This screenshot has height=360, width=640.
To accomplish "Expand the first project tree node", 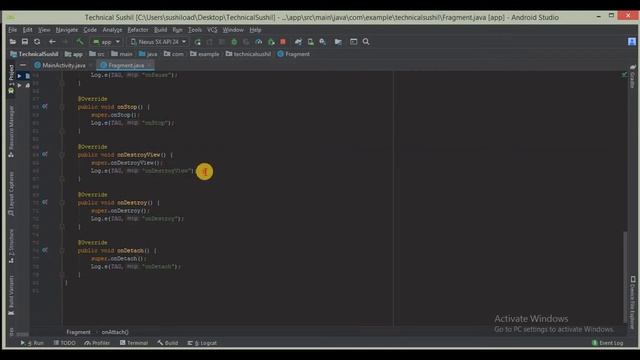I will coord(19,76).
